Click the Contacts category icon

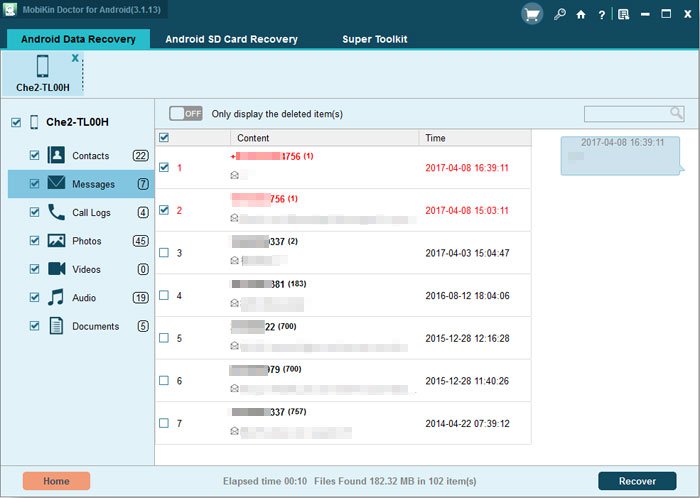[56, 155]
